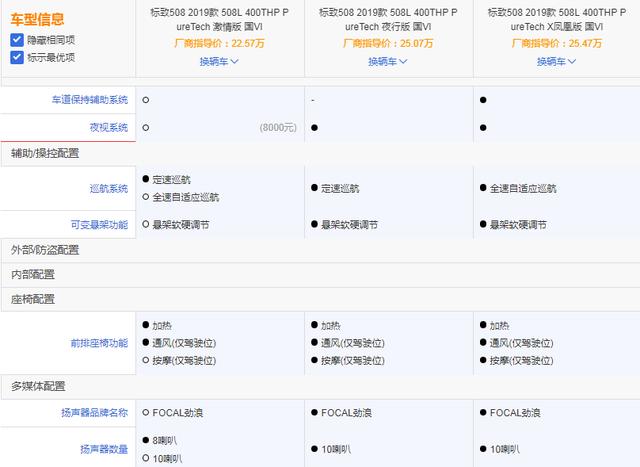Viewport: 640px width, 467px height.
Task: Click 10喇叭 optional item in 激情版 column
Action: tap(167, 458)
